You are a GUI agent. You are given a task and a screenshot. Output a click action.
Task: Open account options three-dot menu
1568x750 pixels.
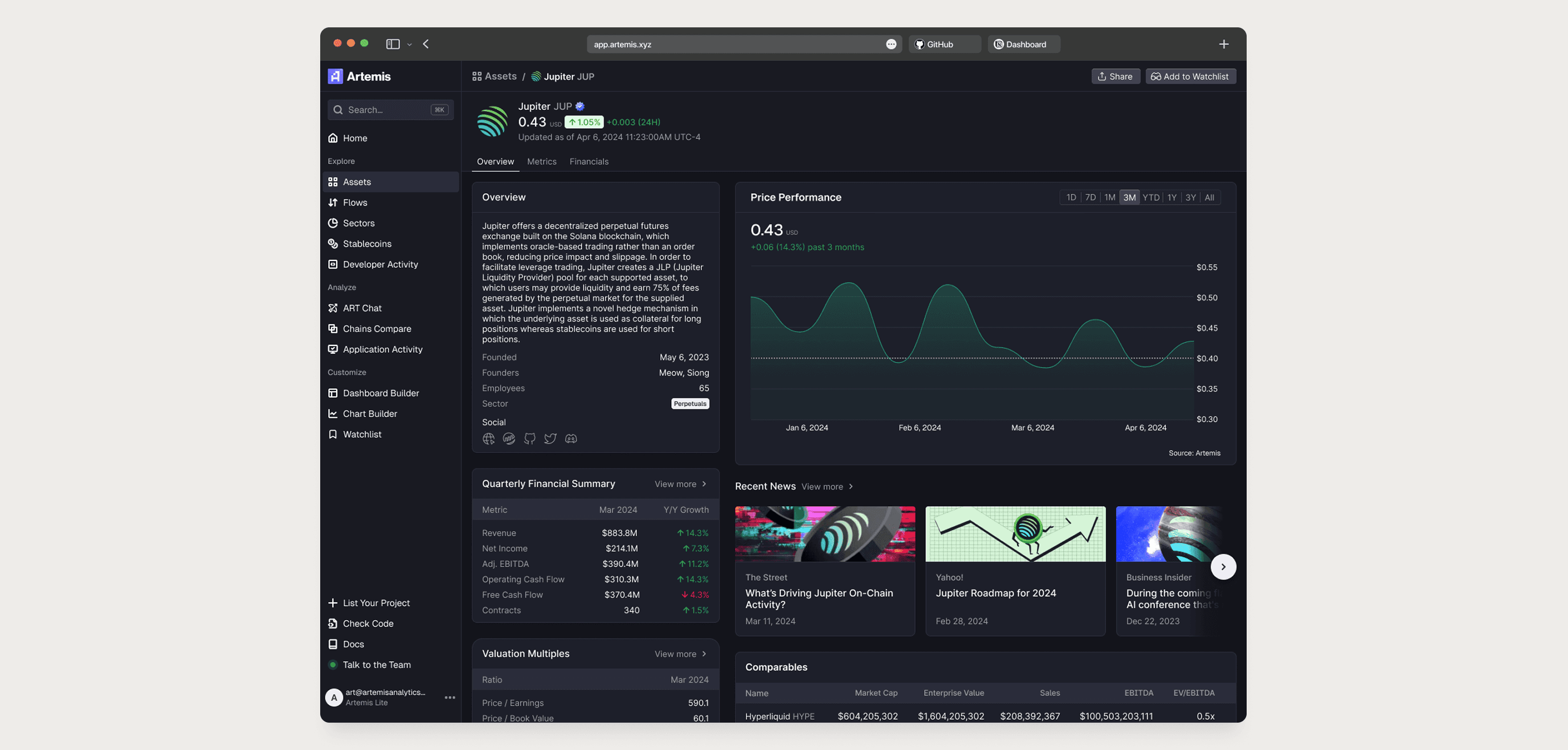pyautogui.click(x=450, y=698)
